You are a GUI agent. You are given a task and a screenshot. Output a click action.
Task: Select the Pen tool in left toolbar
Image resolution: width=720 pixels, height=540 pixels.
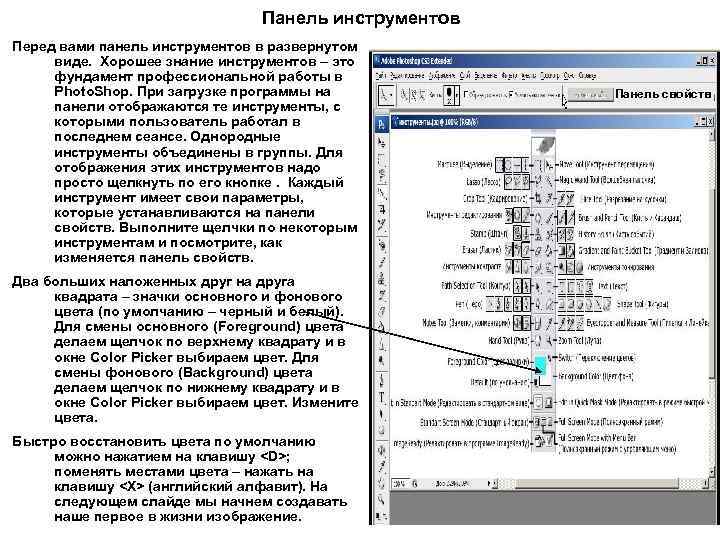(x=381, y=381)
